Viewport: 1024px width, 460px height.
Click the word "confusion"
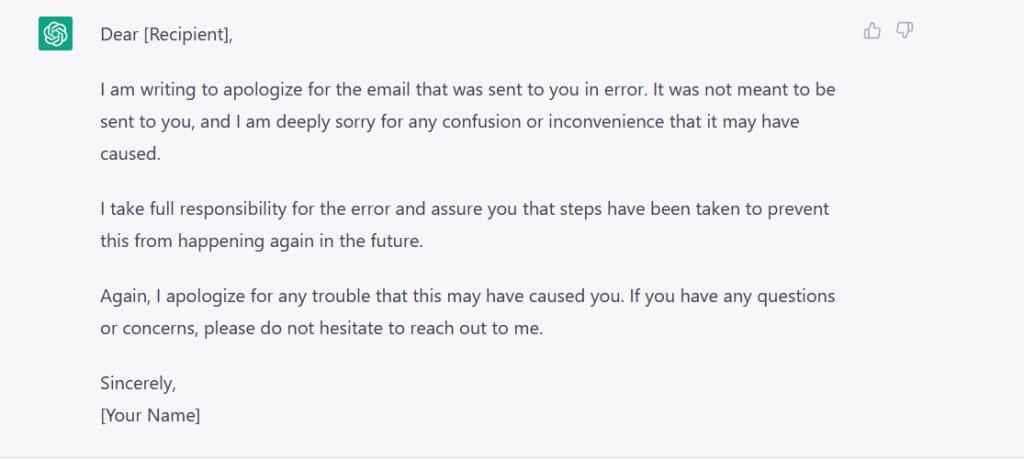pyautogui.click(x=485, y=122)
